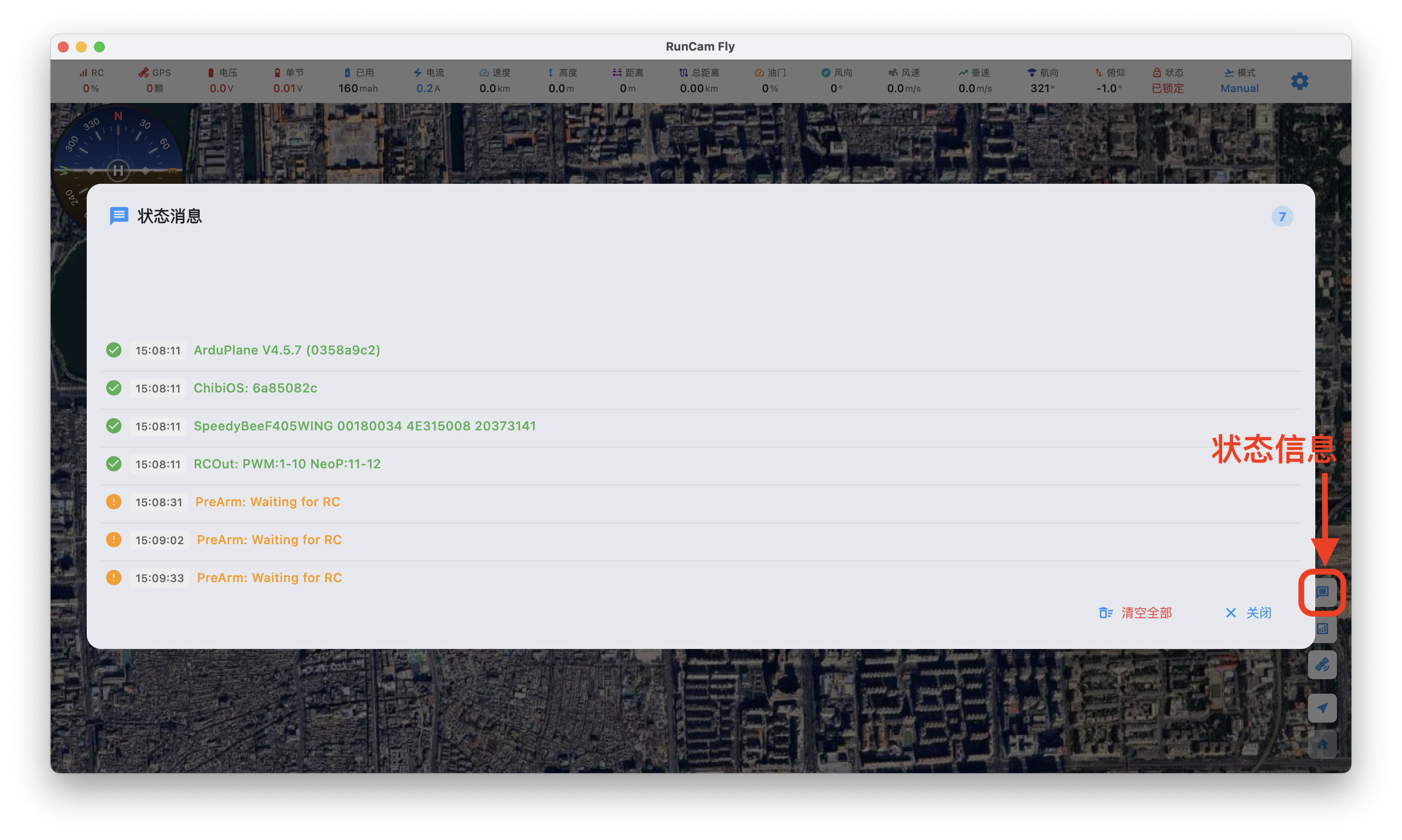Viewport: 1402px width, 840px height.
Task: Select the ChibiOS: 6a85082c message row
Action: [x=255, y=388]
